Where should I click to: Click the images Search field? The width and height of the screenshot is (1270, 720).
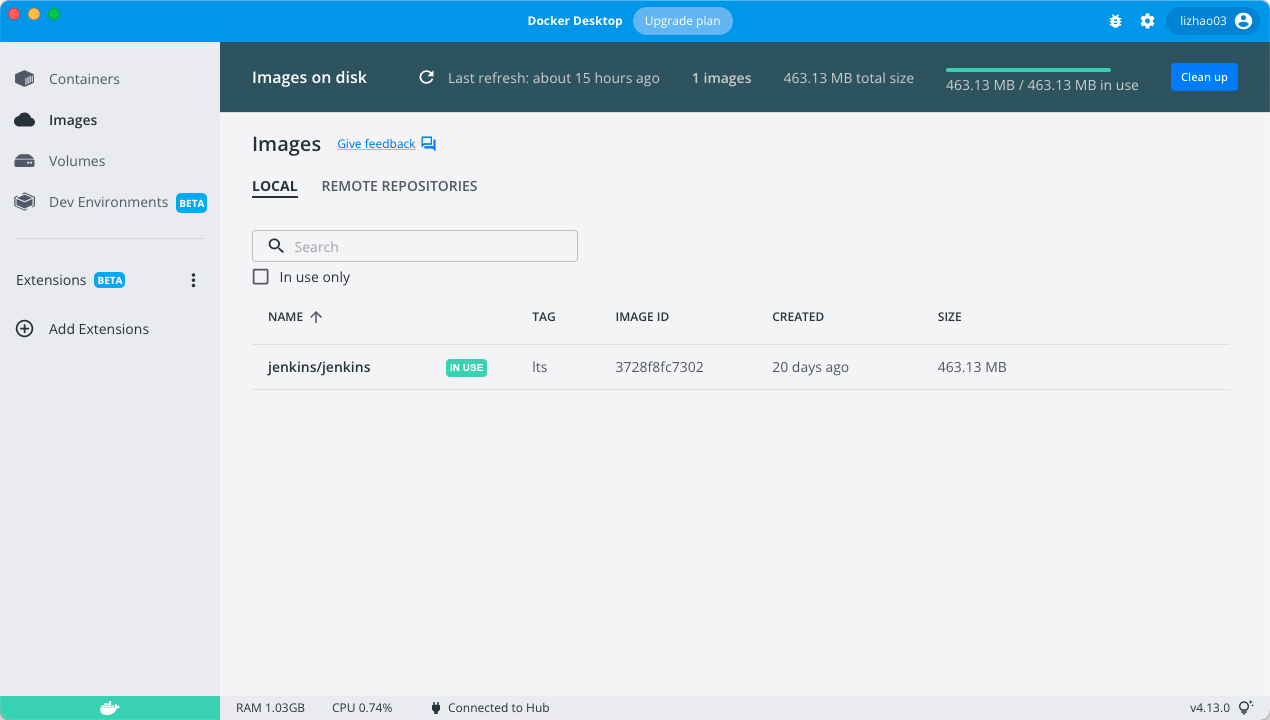[x=415, y=246]
